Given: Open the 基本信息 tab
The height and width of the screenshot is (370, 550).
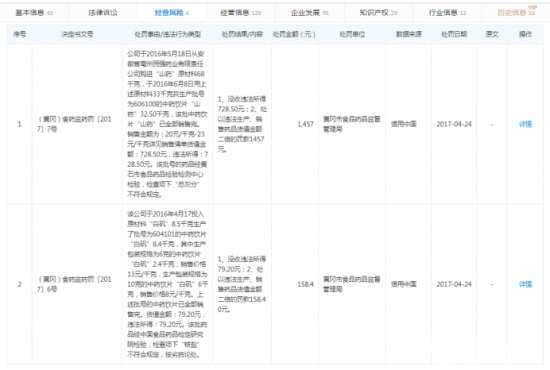Looking at the screenshot, I should (34, 13).
